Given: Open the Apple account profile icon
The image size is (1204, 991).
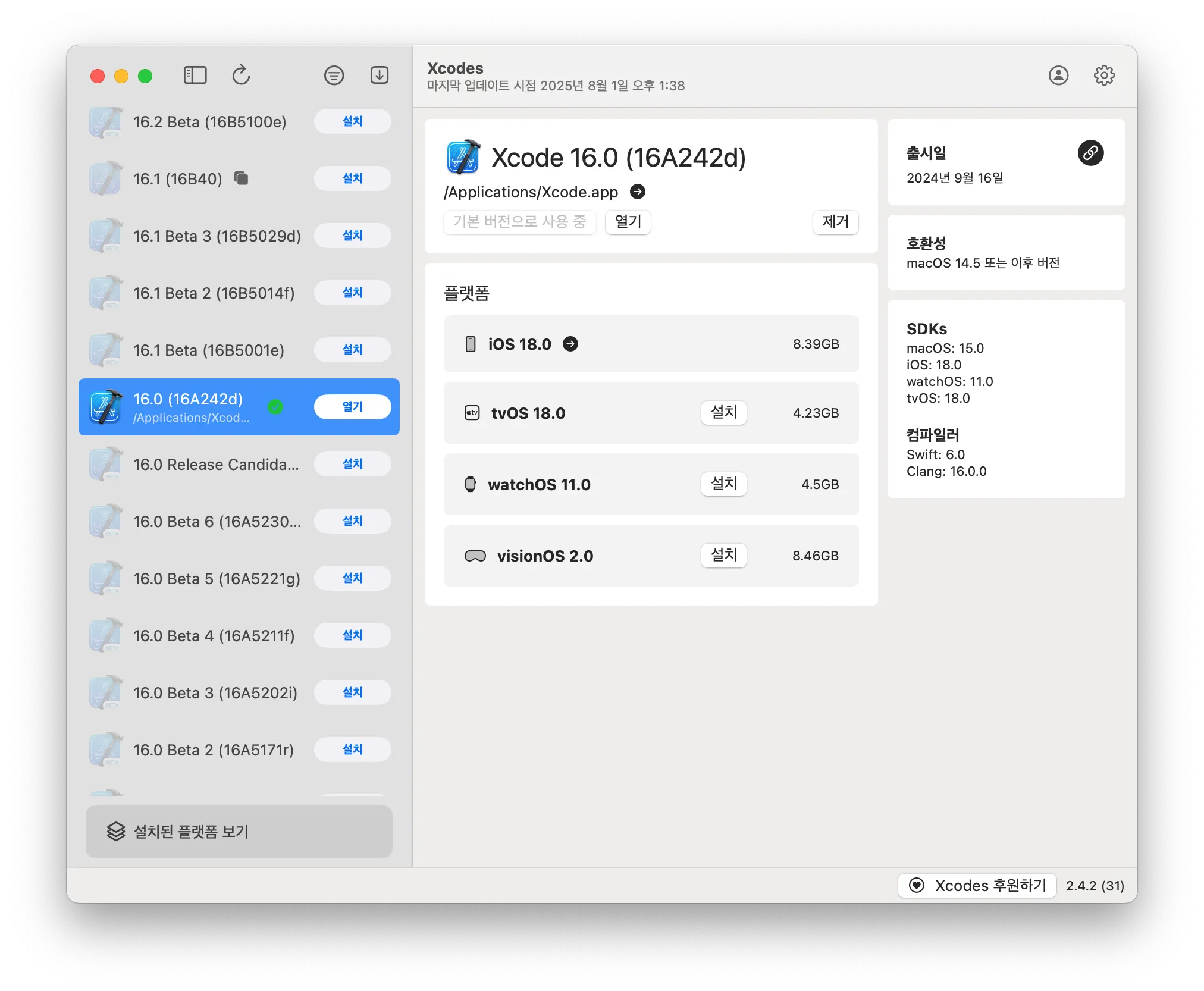Looking at the screenshot, I should click(1058, 76).
